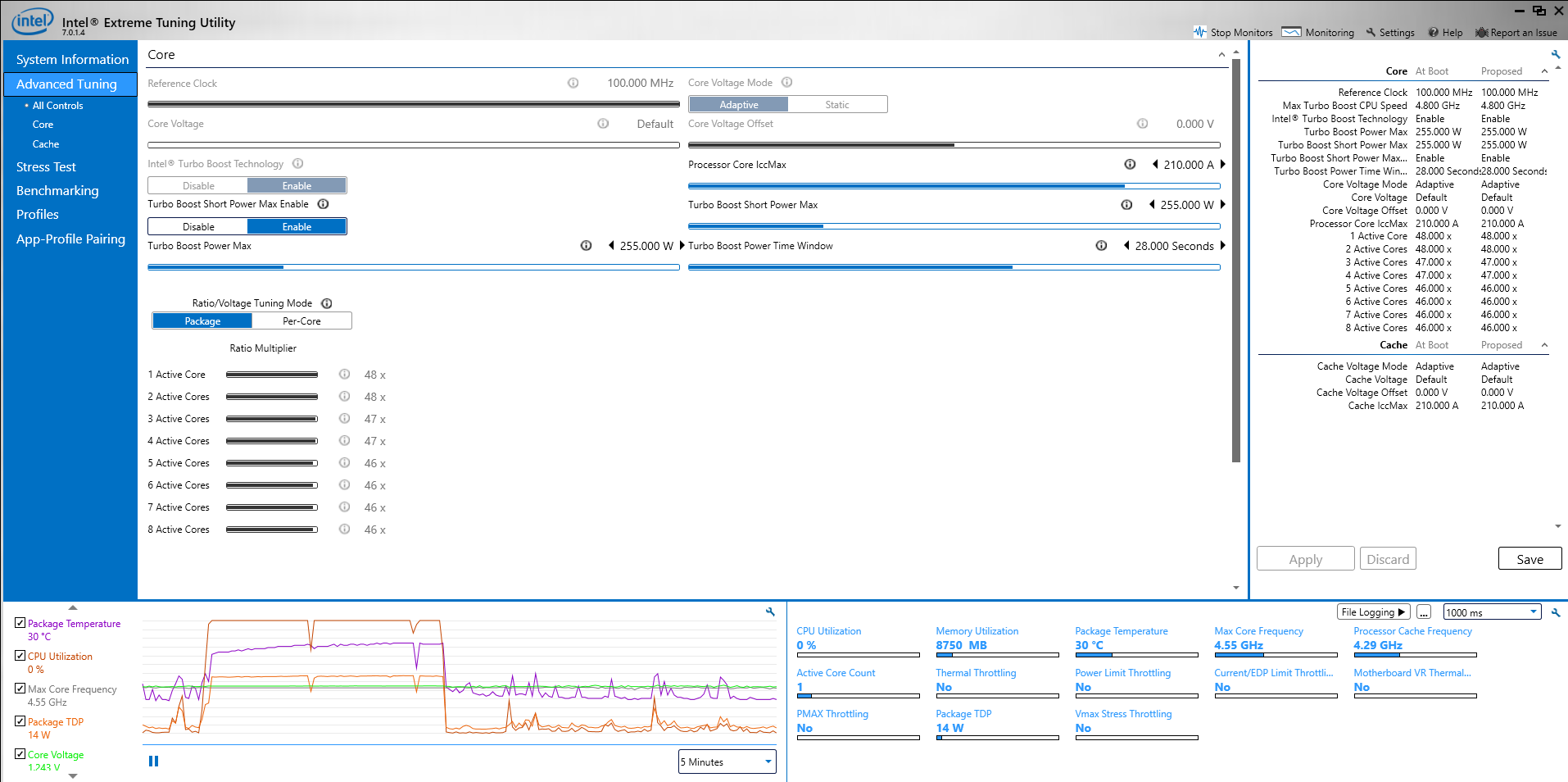Select All Controls under Advanced Tuning
The image size is (1568, 782).
coord(57,106)
